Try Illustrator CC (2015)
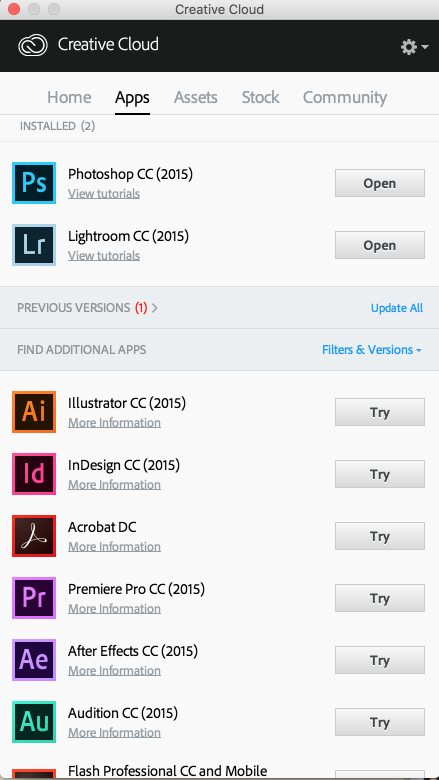The image size is (439, 780). [x=380, y=412]
